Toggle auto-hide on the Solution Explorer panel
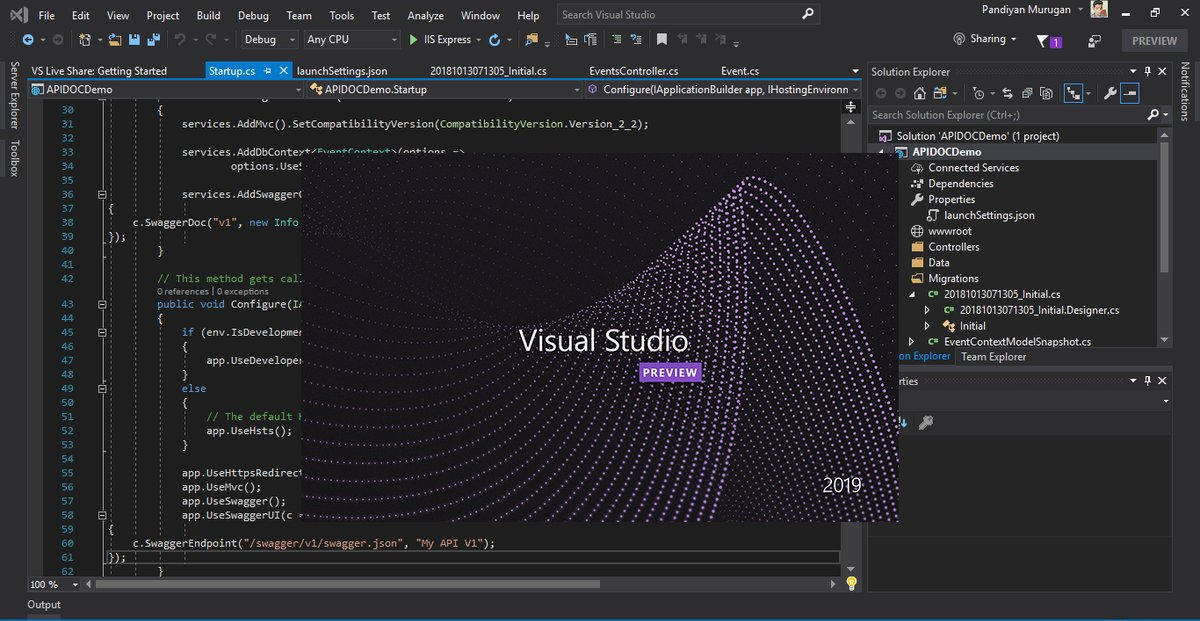This screenshot has height=621, width=1200. (1146, 71)
